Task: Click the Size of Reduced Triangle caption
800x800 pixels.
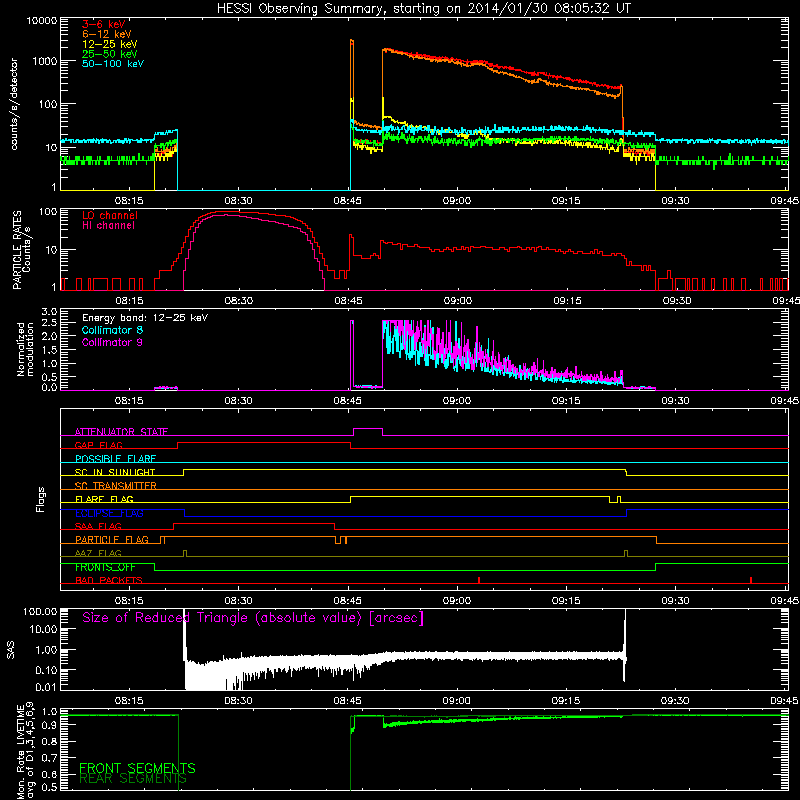Action: 253,618
